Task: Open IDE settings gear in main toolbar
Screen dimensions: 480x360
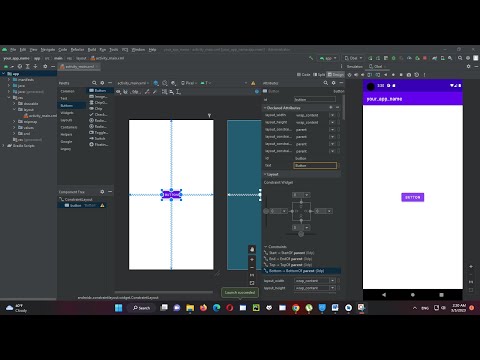Action: 468,58
